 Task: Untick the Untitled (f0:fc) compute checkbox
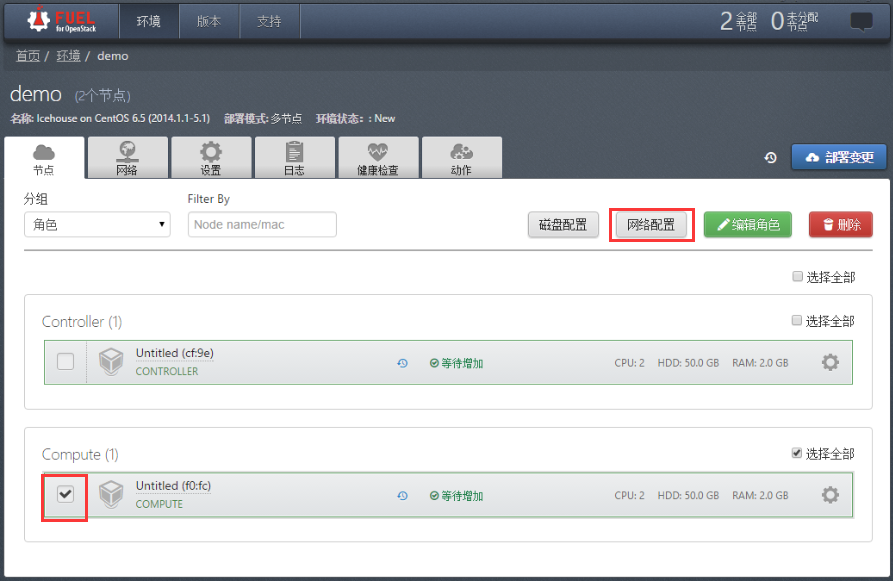pyautogui.click(x=65, y=494)
